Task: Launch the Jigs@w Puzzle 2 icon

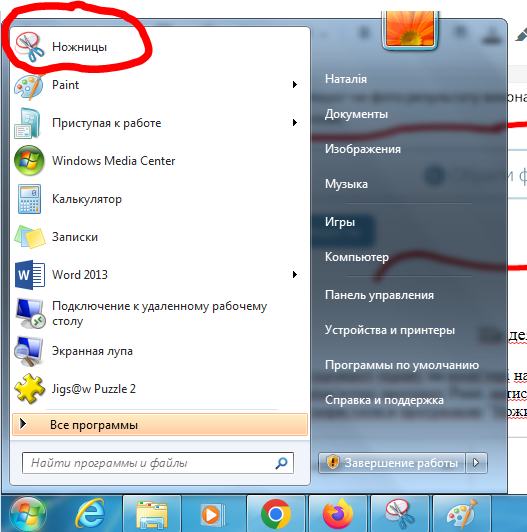Action: (30, 389)
